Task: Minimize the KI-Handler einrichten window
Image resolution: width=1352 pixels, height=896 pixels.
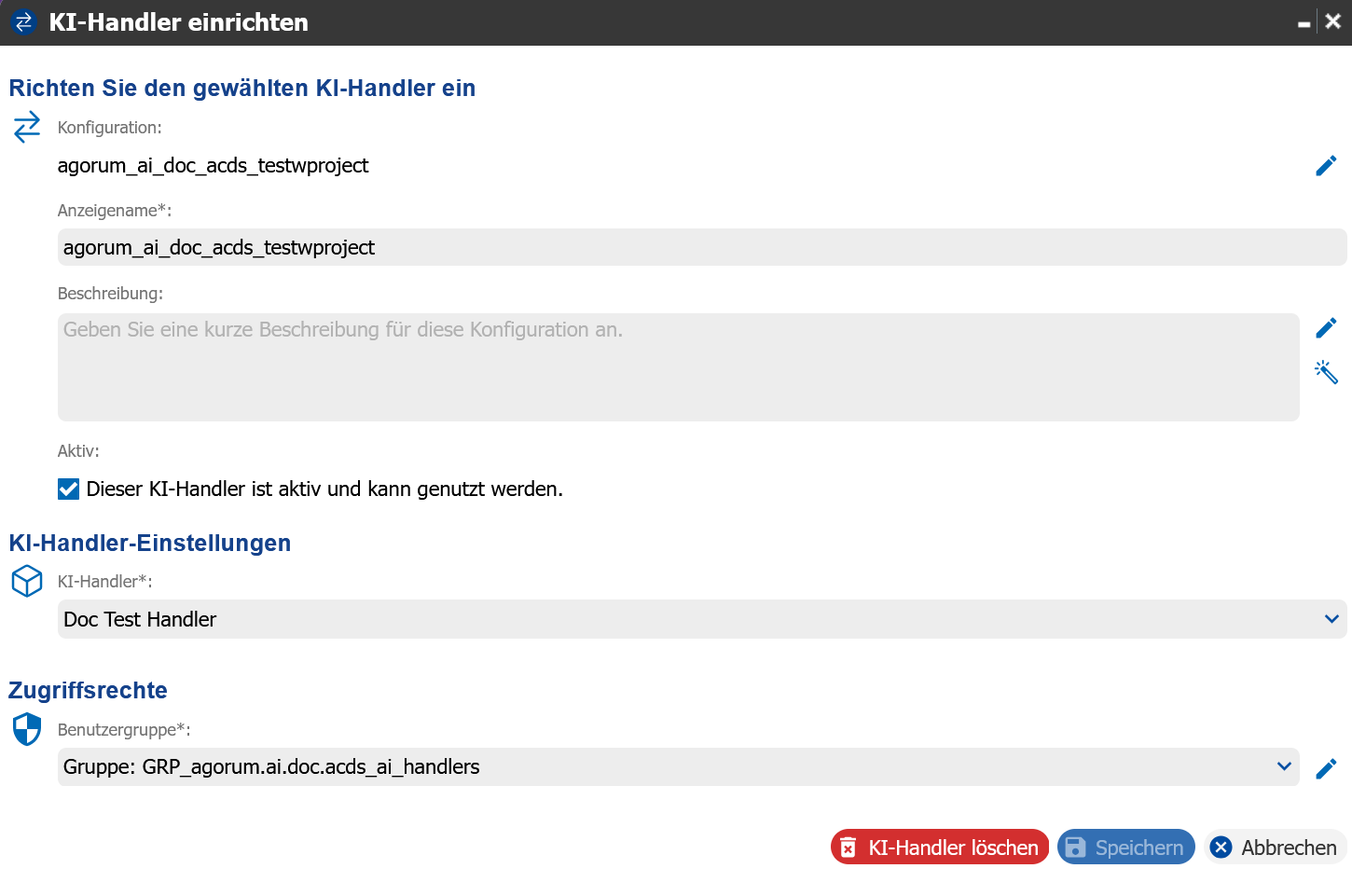Action: click(x=1304, y=23)
